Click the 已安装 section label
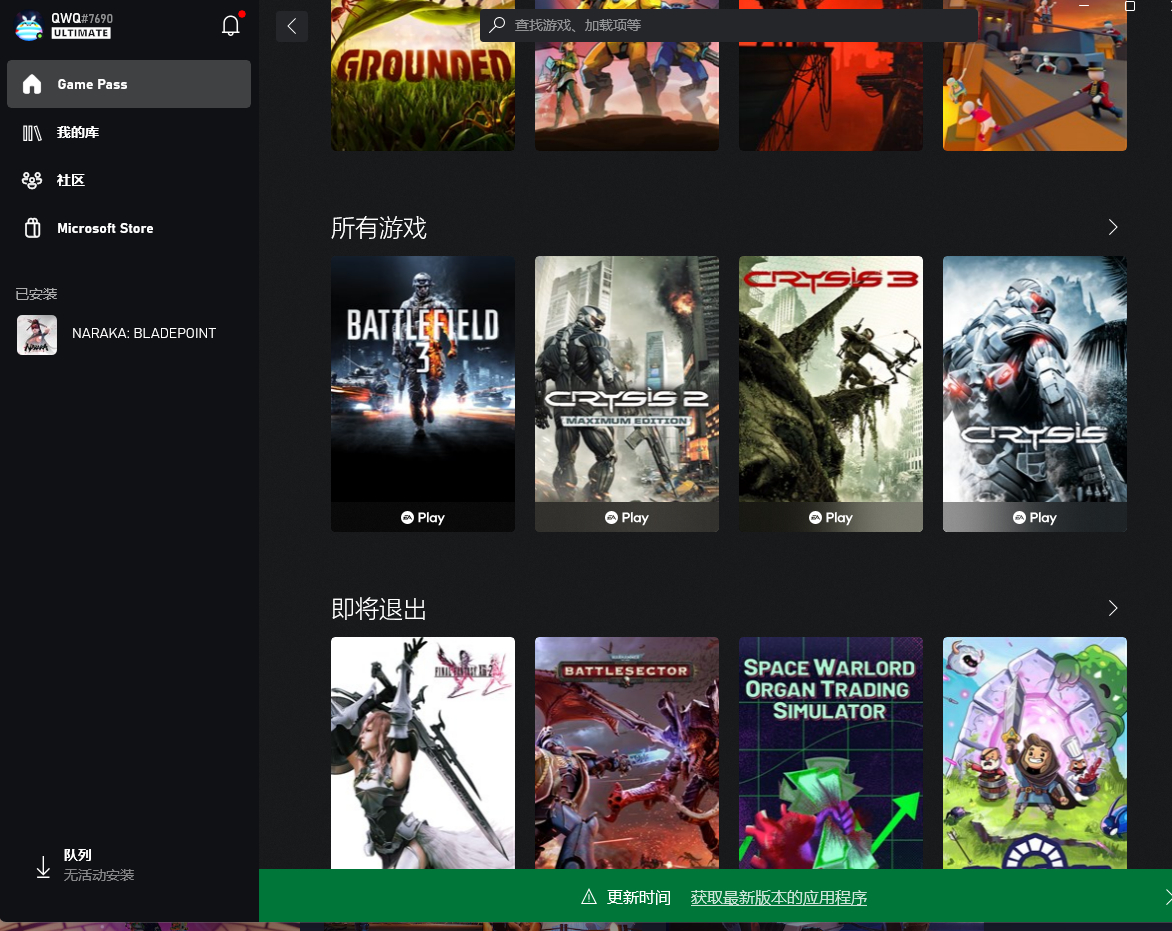 click(36, 294)
